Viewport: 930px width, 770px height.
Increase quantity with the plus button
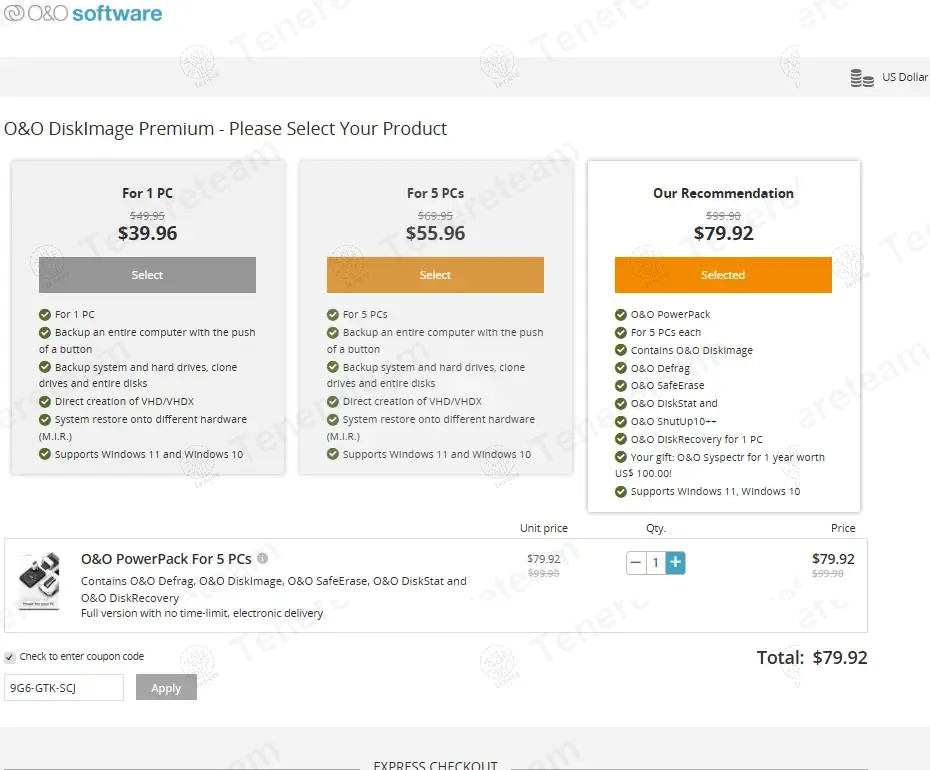pyautogui.click(x=676, y=563)
